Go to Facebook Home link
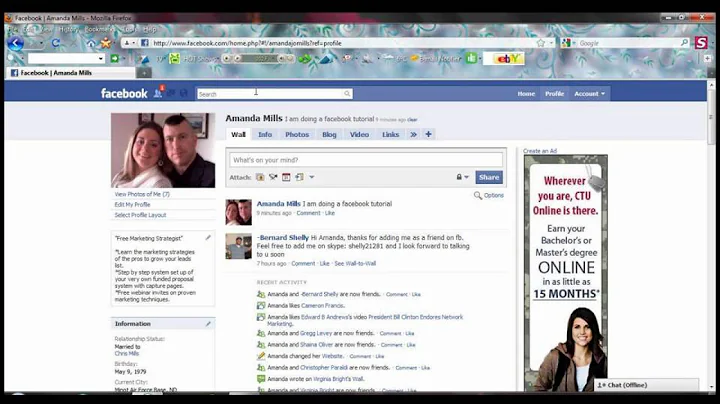Image resolution: width=720 pixels, height=404 pixels. point(526,94)
